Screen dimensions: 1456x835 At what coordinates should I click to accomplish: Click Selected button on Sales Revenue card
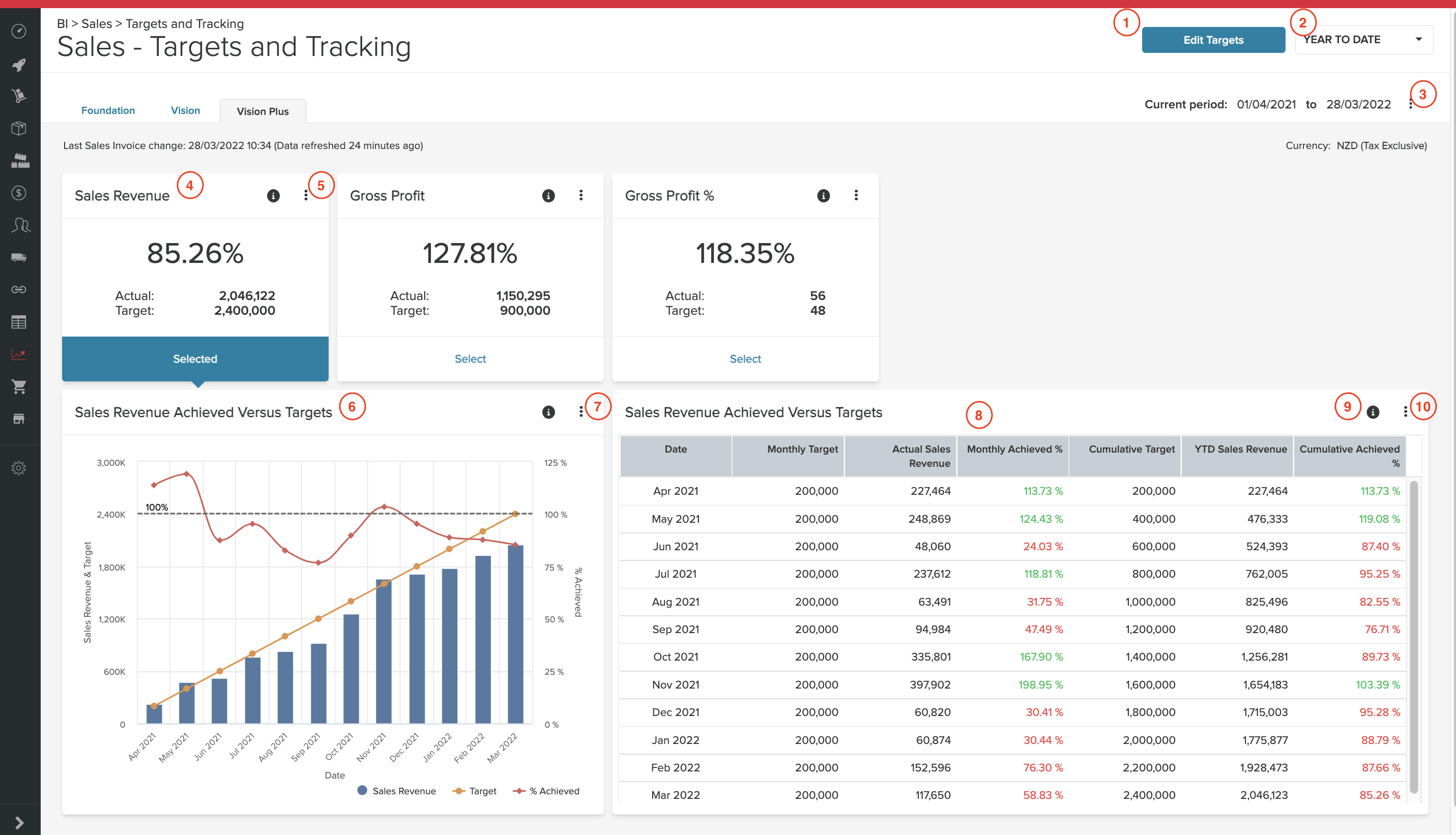tap(195, 359)
